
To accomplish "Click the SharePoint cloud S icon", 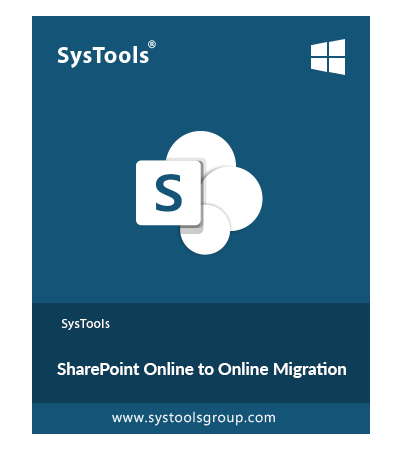I will coord(199,193).
